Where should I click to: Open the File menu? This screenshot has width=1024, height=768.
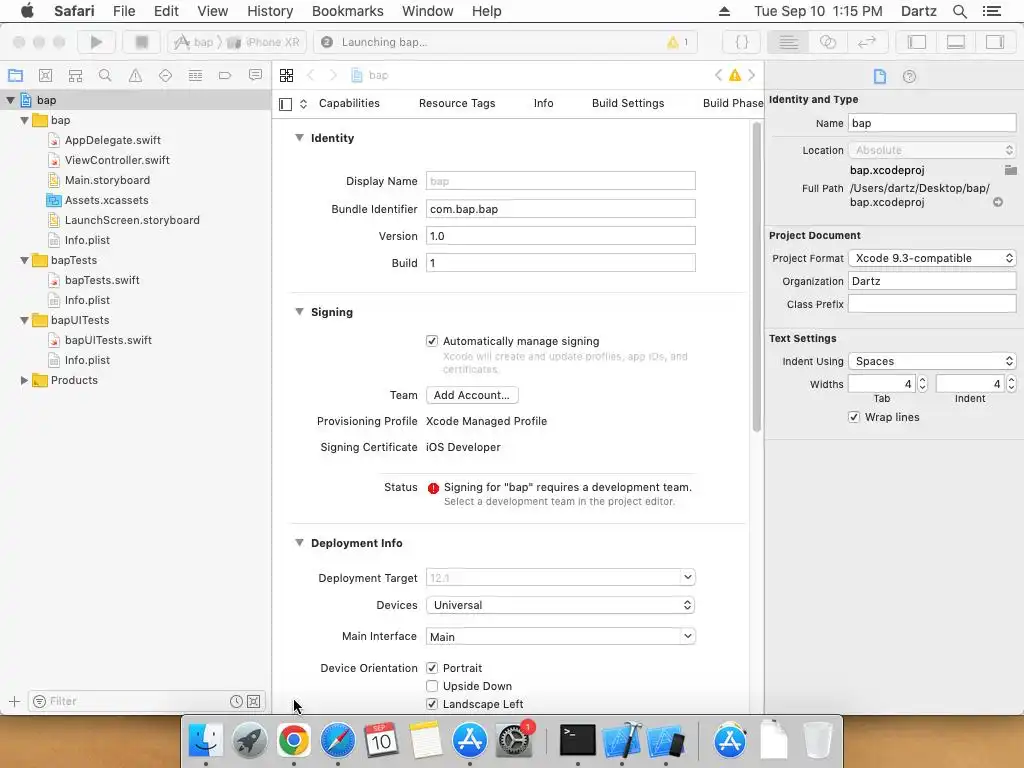click(x=123, y=11)
